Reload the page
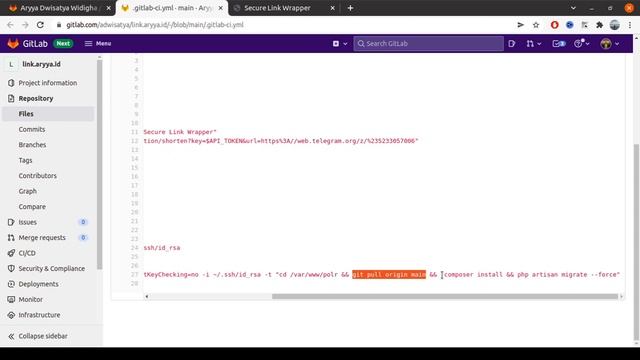This screenshot has height=360, width=640. pyautogui.click(x=40, y=25)
